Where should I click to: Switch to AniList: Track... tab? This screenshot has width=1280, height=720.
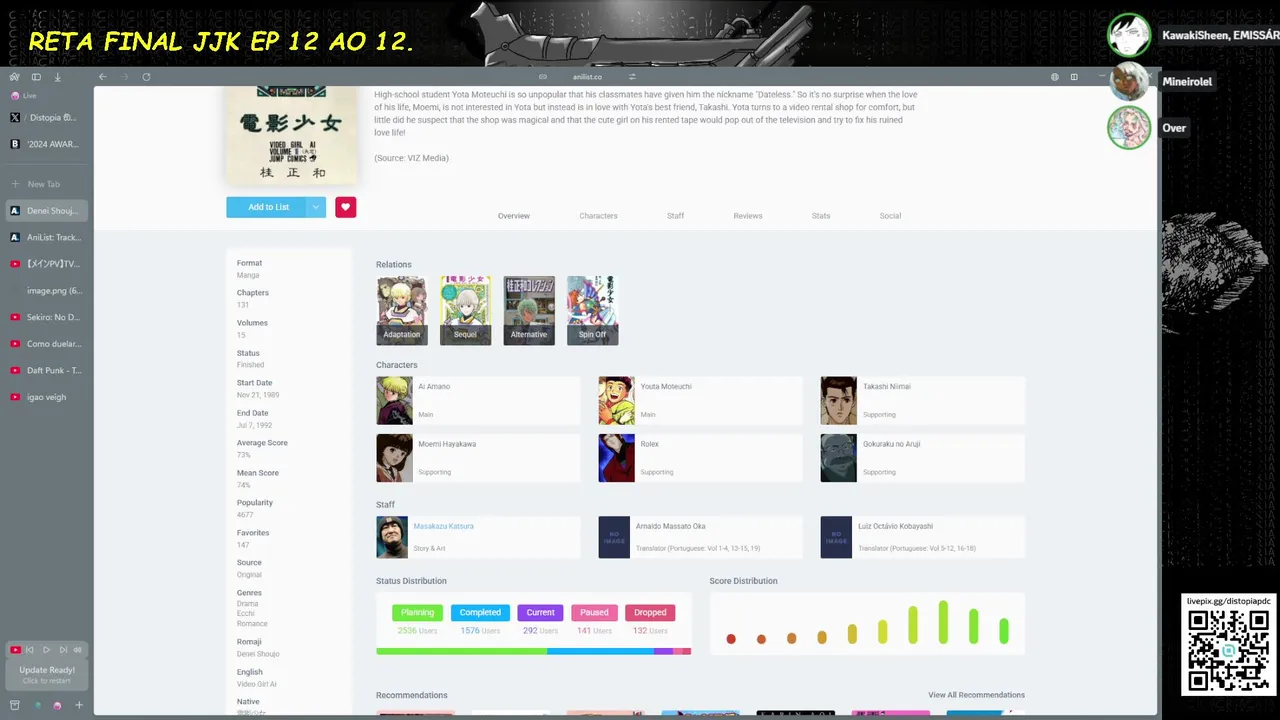pos(45,237)
